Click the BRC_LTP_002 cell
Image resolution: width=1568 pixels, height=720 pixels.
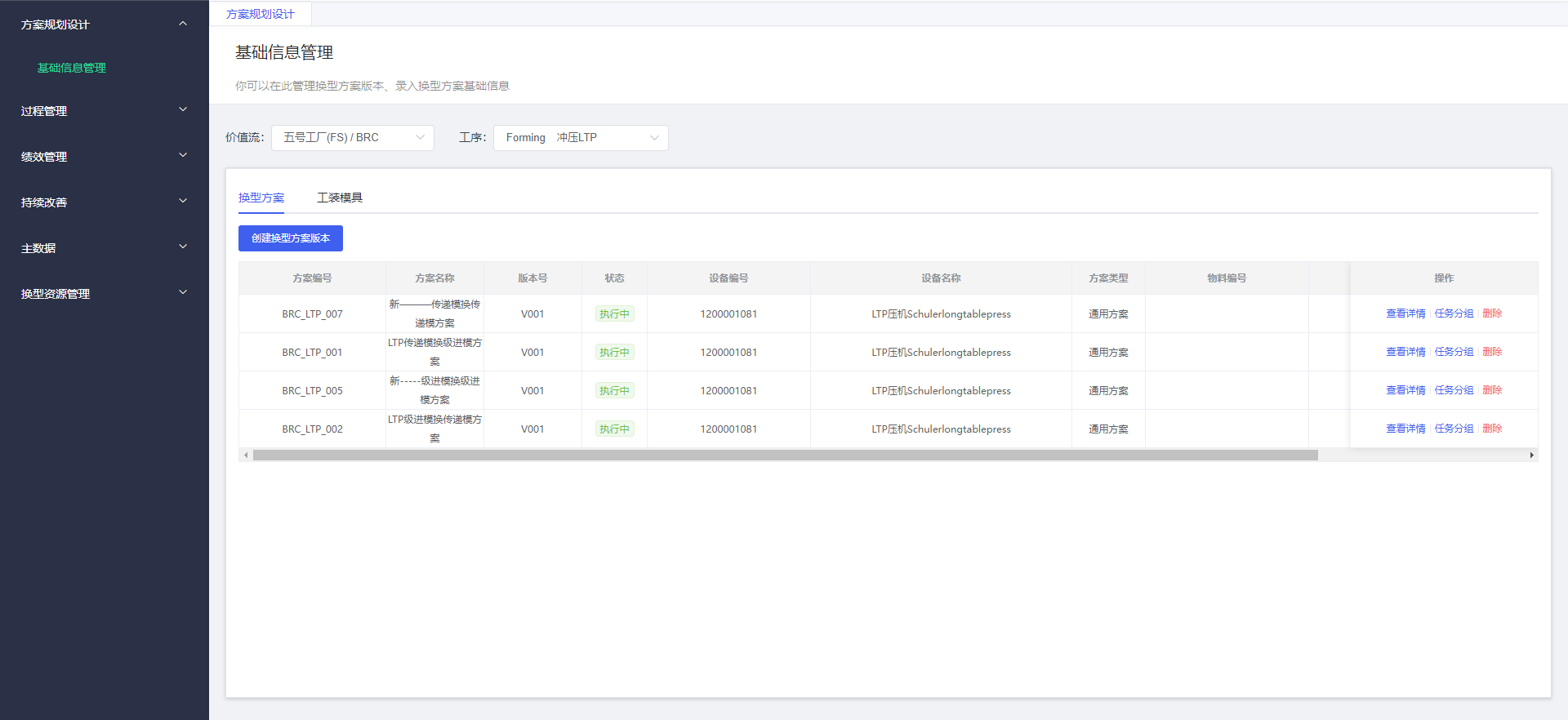(312, 429)
